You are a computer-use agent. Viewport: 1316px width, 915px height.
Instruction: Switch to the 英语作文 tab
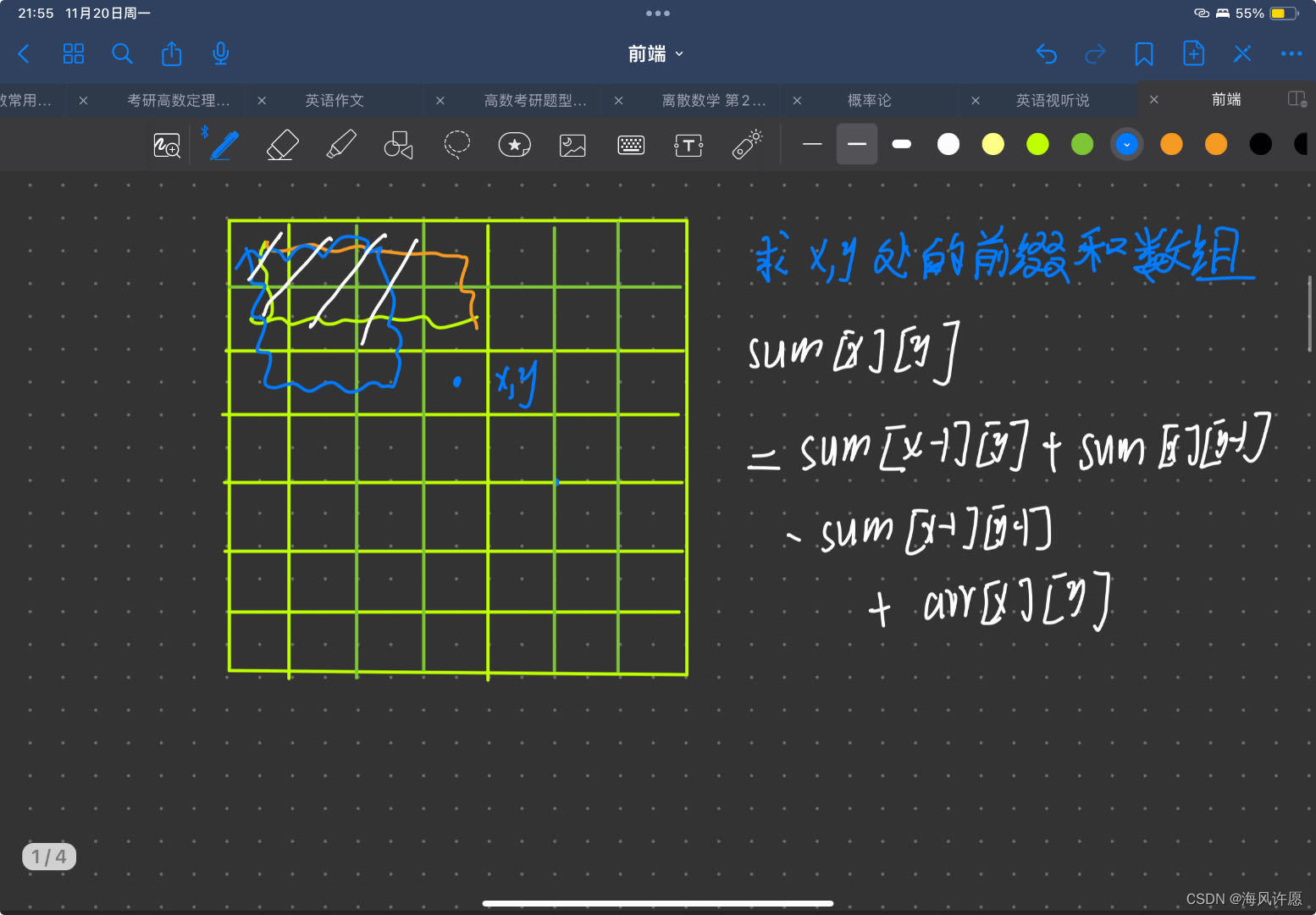pos(335,100)
